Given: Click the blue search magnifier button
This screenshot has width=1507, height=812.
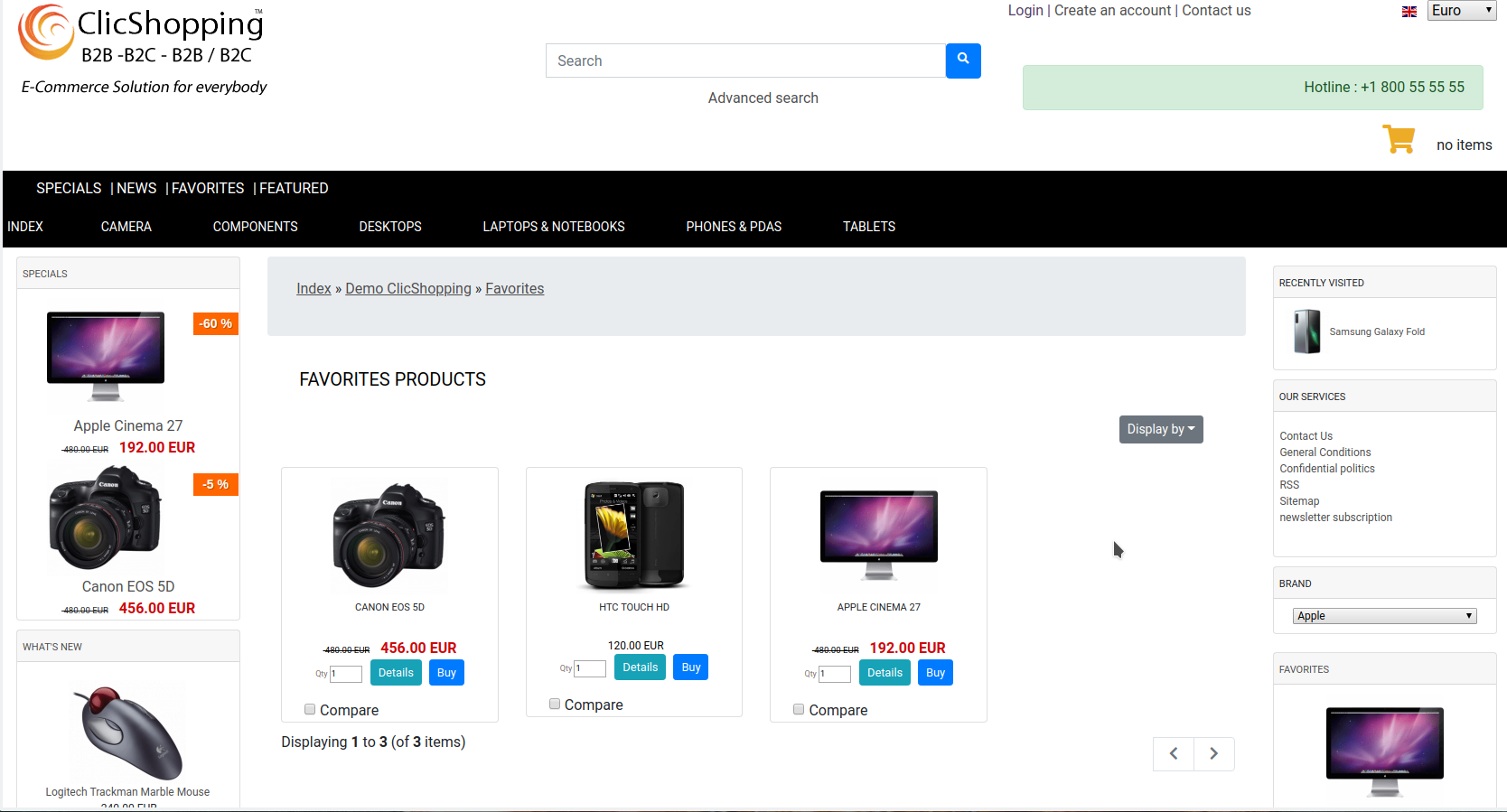Looking at the screenshot, I should coord(963,61).
